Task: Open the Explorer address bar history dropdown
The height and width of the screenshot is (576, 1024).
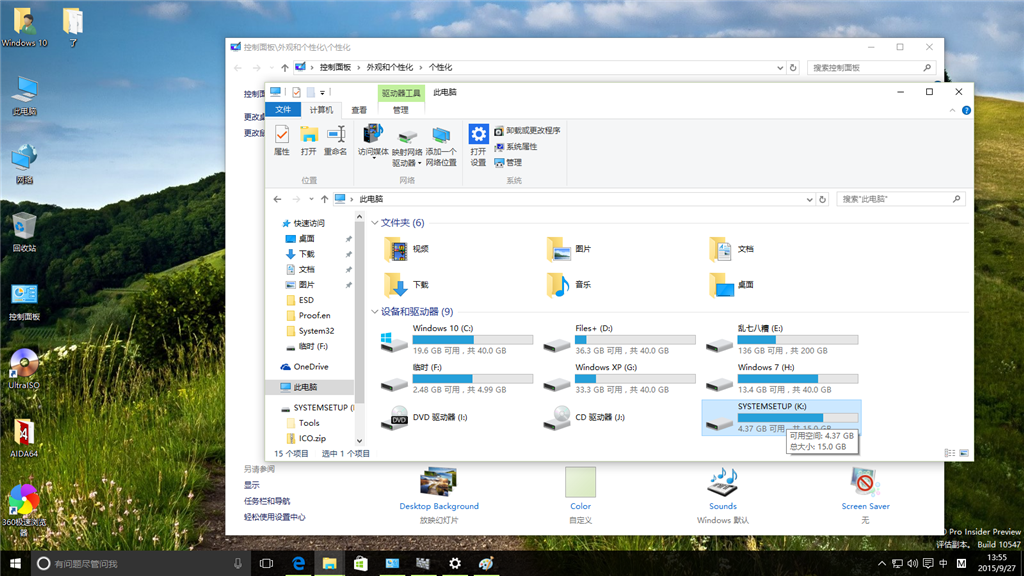Action: (x=809, y=199)
